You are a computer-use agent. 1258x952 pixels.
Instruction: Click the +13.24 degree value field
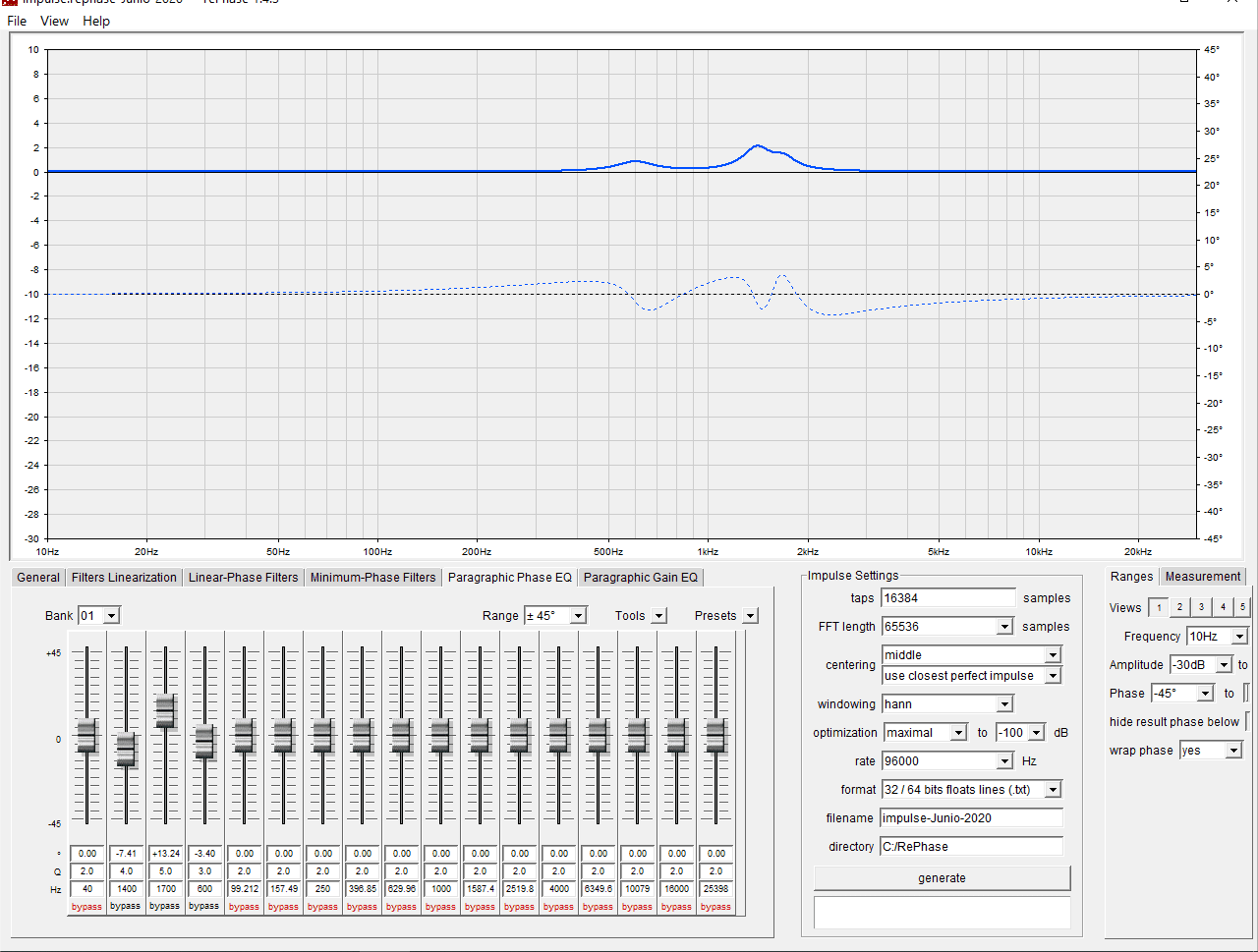tap(165, 854)
